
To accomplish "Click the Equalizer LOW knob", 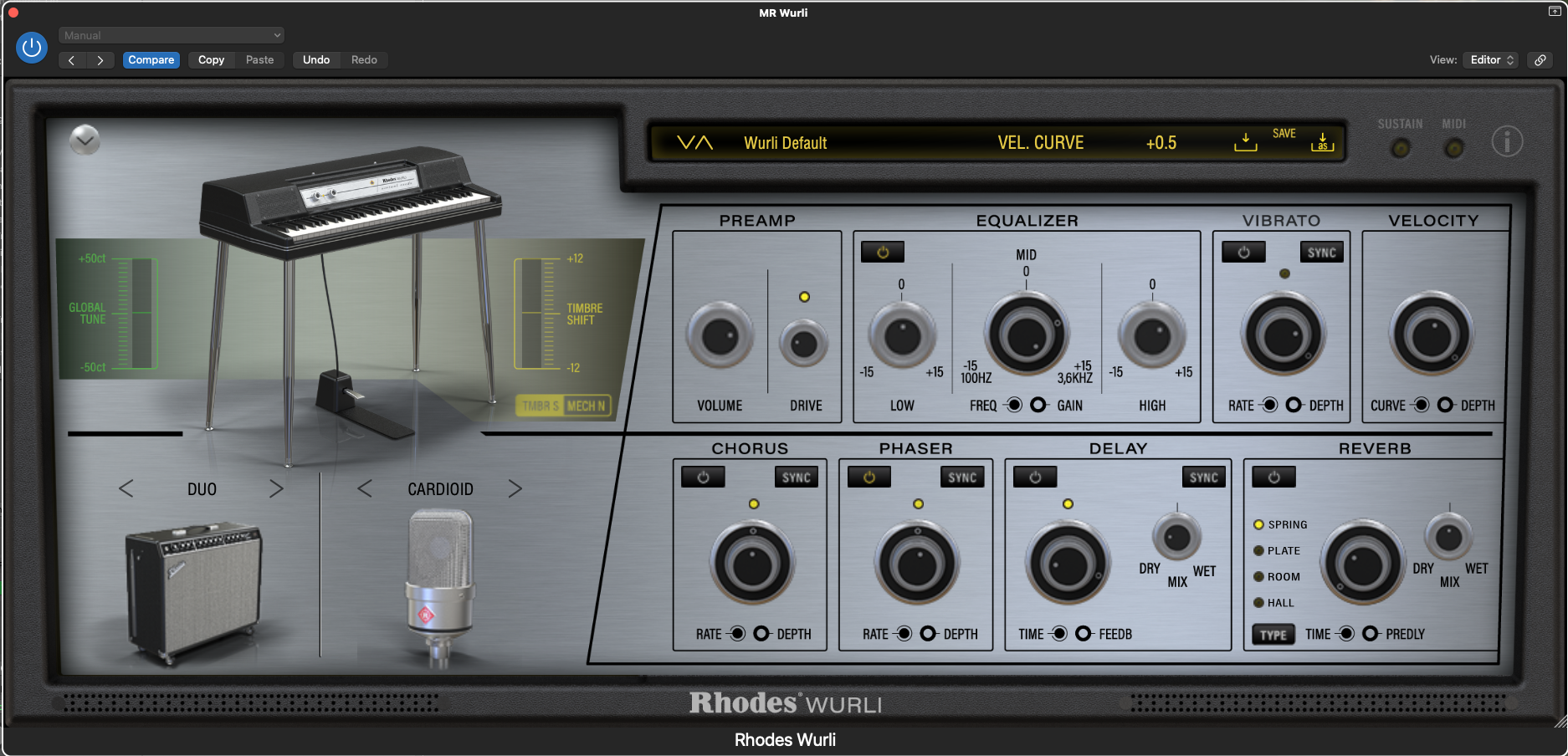I will tap(902, 336).
